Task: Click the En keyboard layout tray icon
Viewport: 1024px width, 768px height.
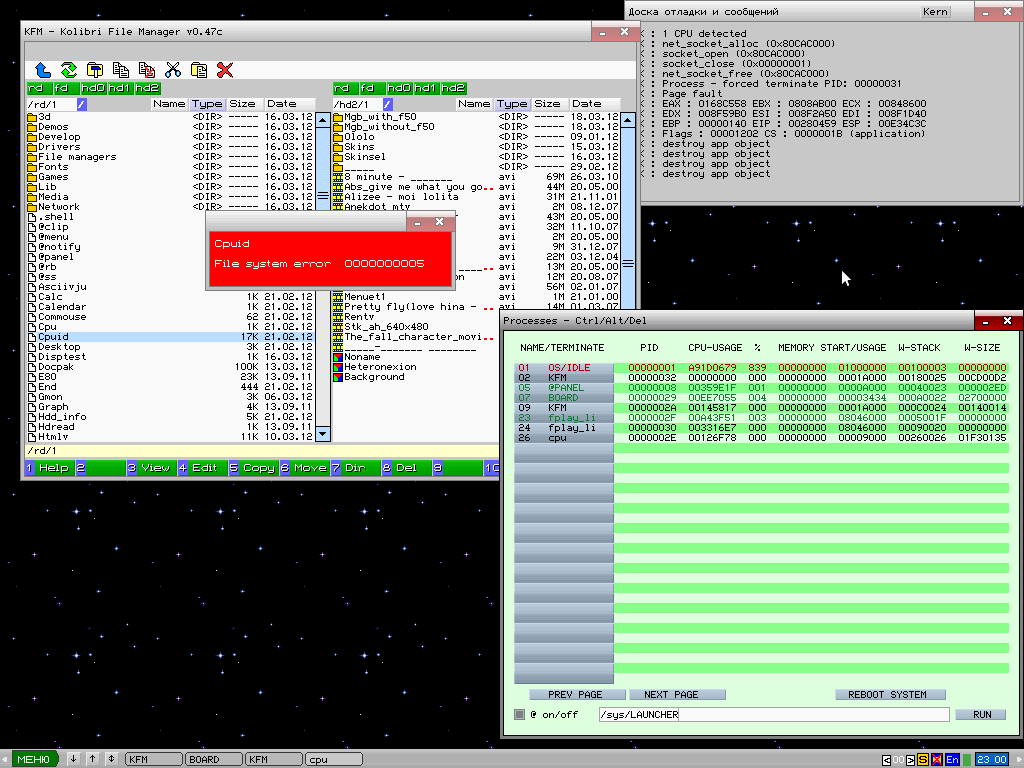Action: point(952,760)
